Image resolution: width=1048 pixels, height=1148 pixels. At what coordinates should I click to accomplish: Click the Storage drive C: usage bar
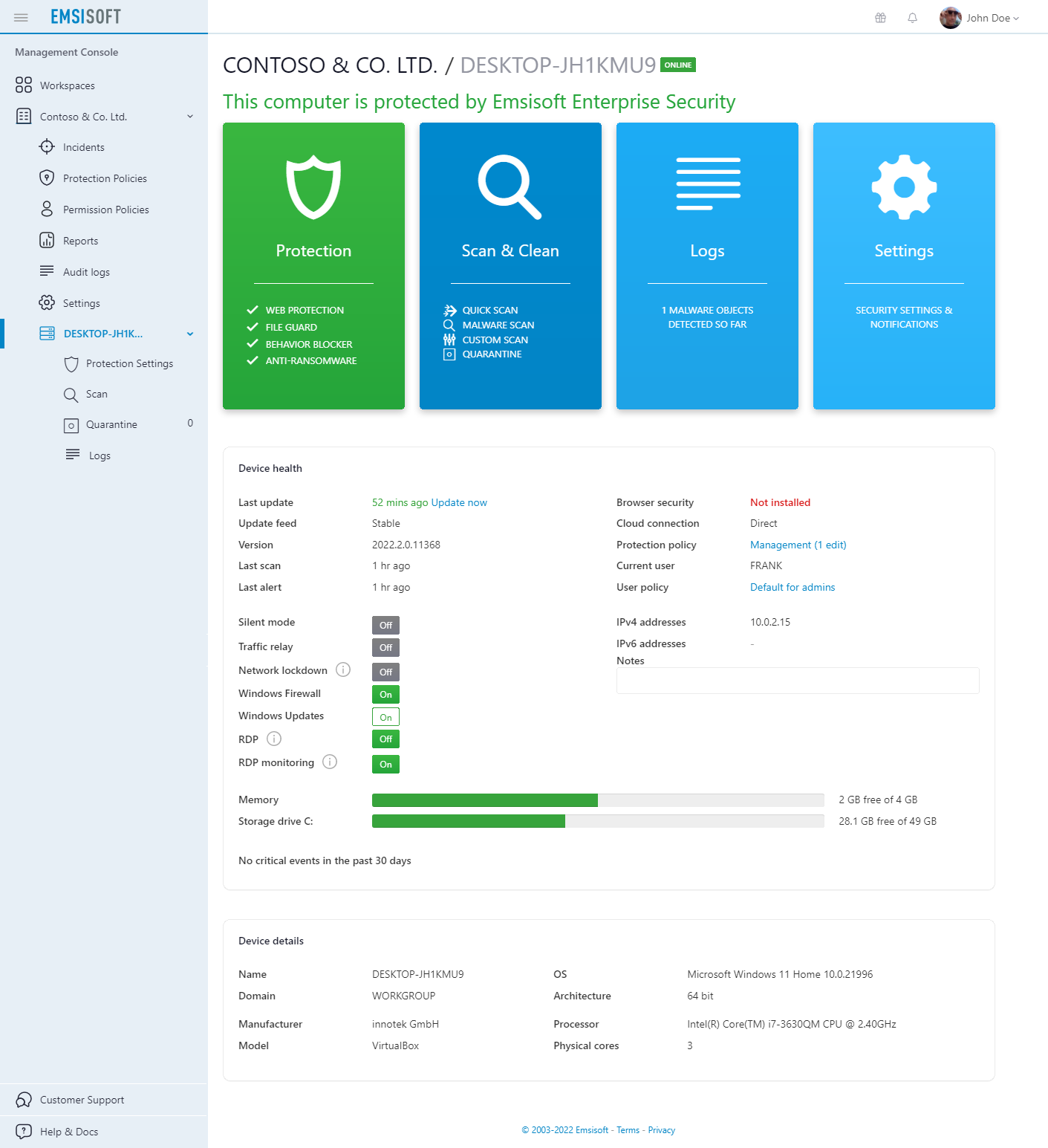point(598,821)
